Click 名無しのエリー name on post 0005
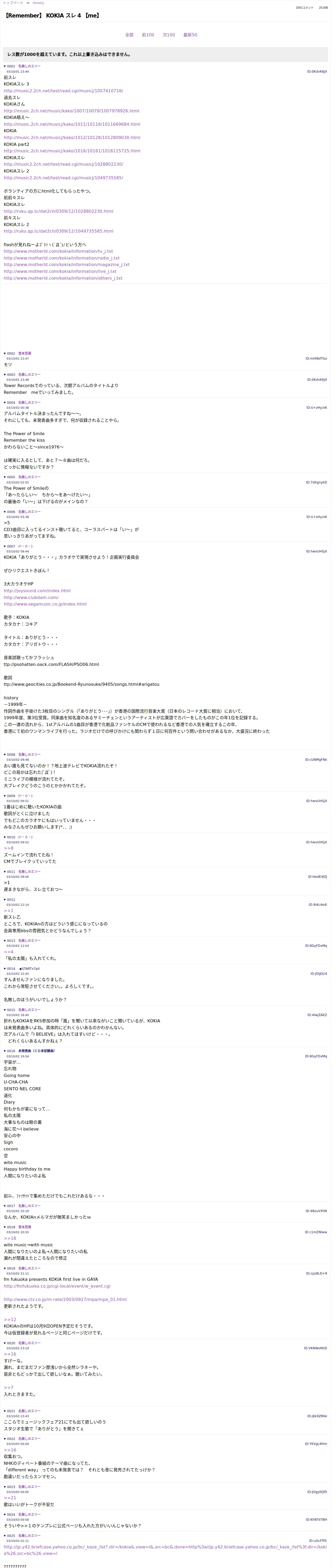 pyautogui.click(x=29, y=477)
